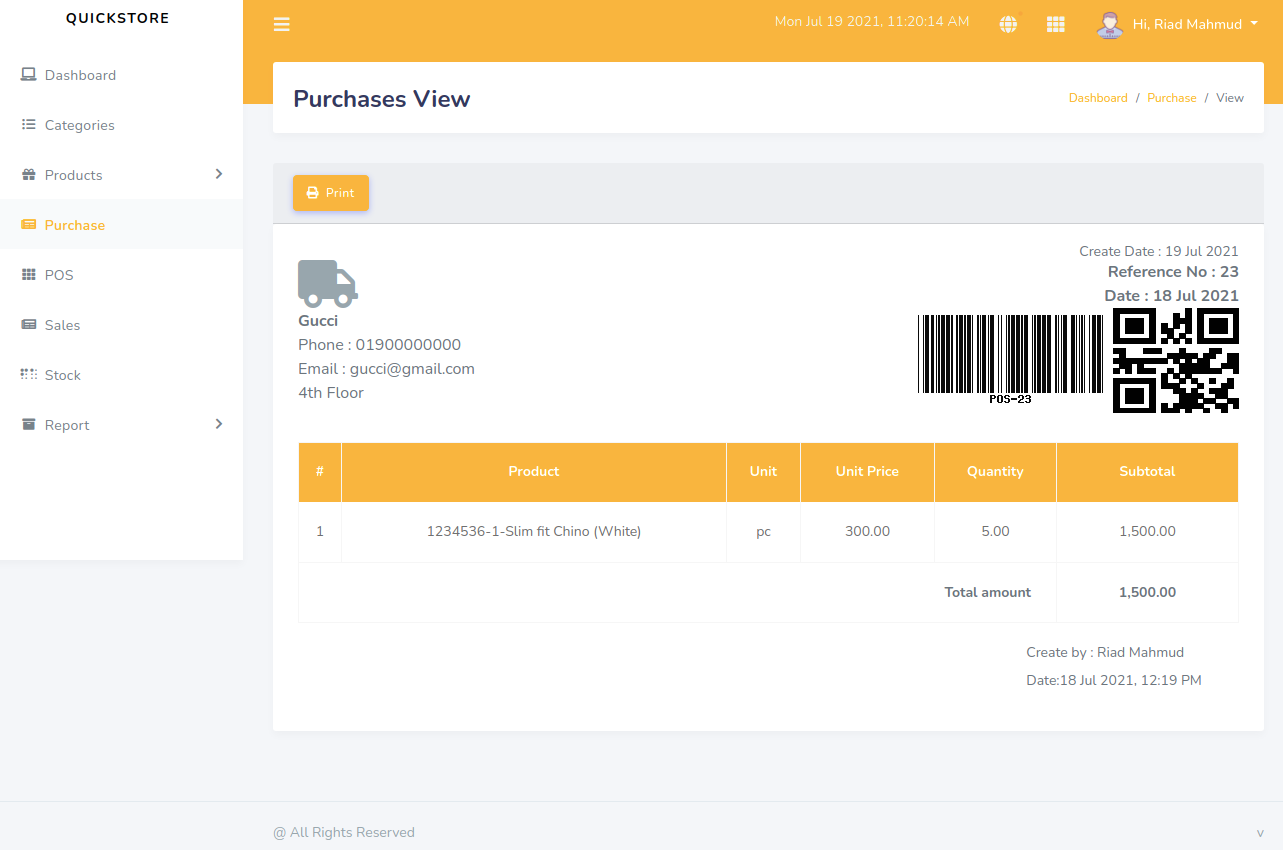Click the '4th Floor' address
1283x850 pixels.
coord(331,393)
